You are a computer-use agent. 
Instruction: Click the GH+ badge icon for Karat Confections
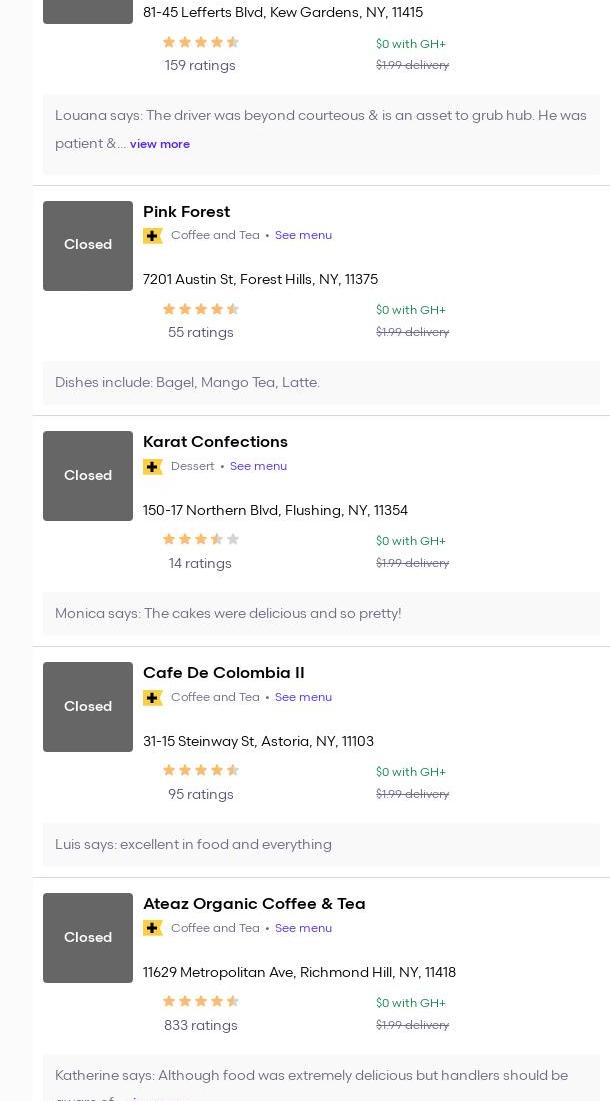pyautogui.click(x=153, y=467)
